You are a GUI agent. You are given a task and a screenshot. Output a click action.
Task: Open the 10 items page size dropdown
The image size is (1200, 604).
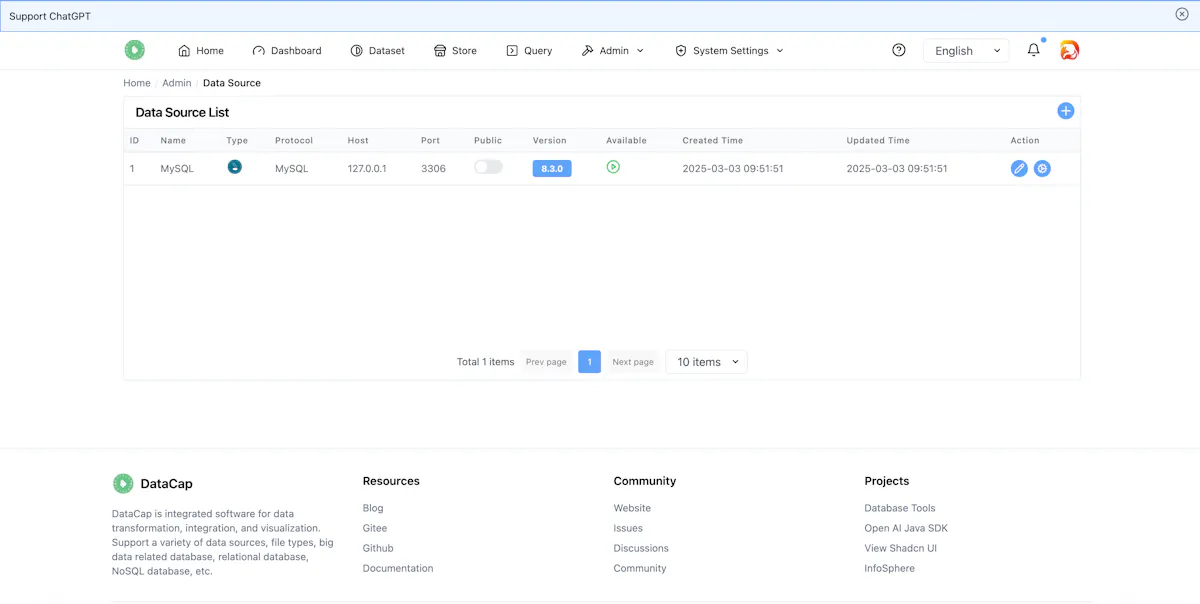[706, 362]
